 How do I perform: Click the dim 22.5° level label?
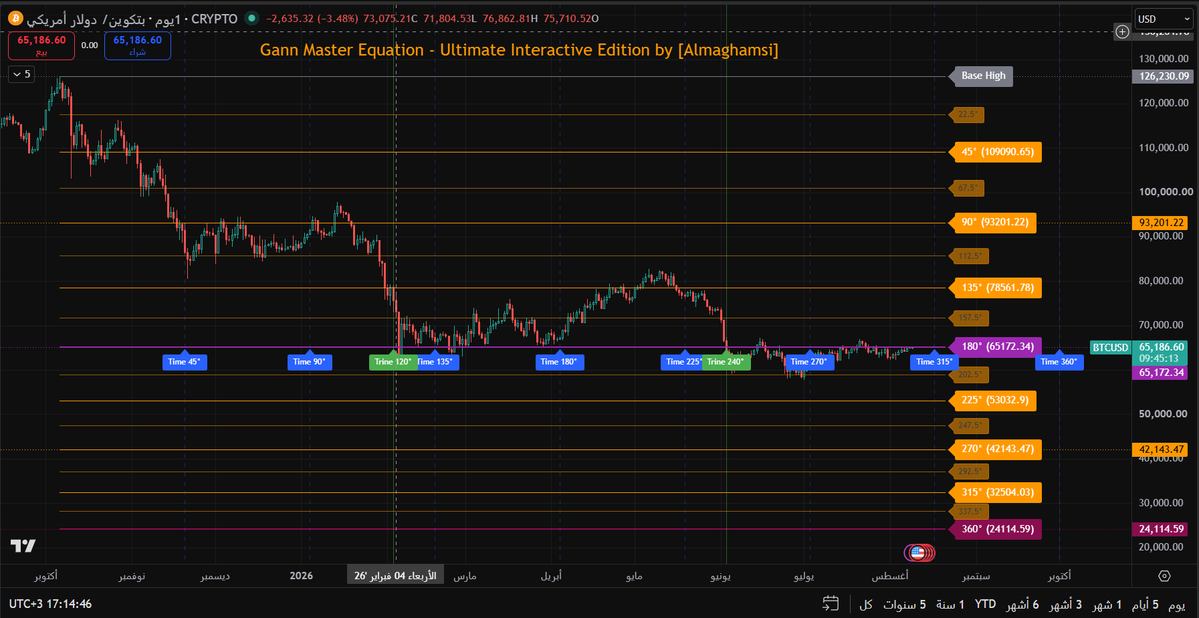pyautogui.click(x=967, y=115)
